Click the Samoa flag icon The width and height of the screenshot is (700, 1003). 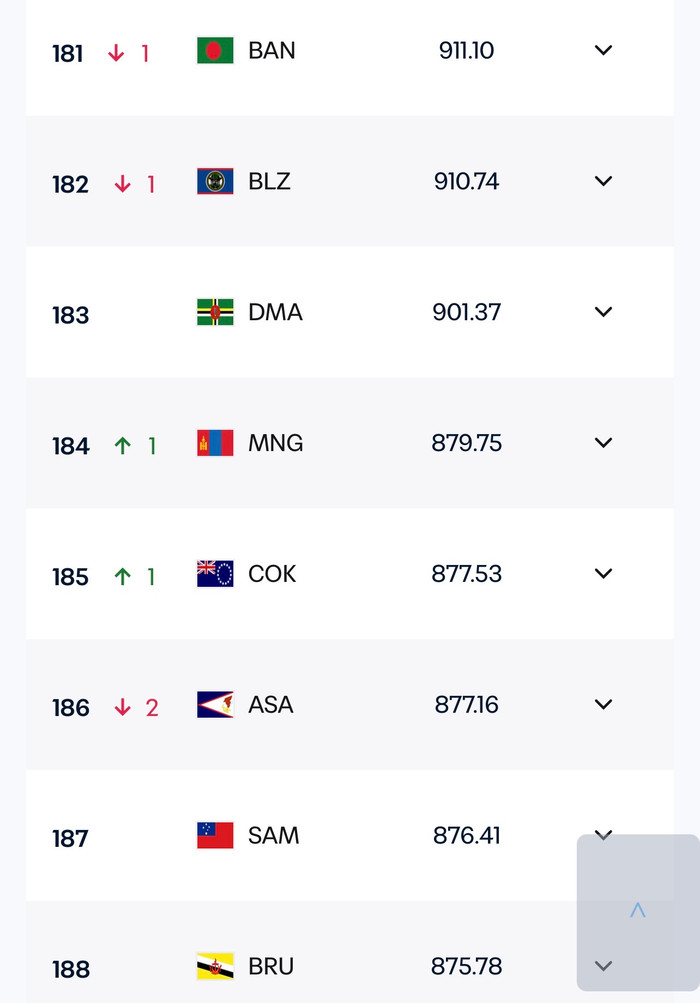[x=215, y=836]
